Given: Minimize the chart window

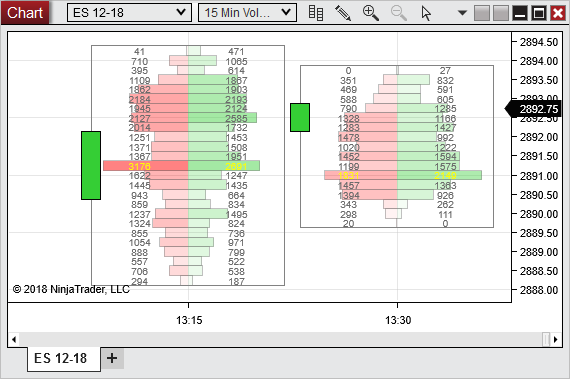Looking at the screenshot, I should (x=520, y=13).
